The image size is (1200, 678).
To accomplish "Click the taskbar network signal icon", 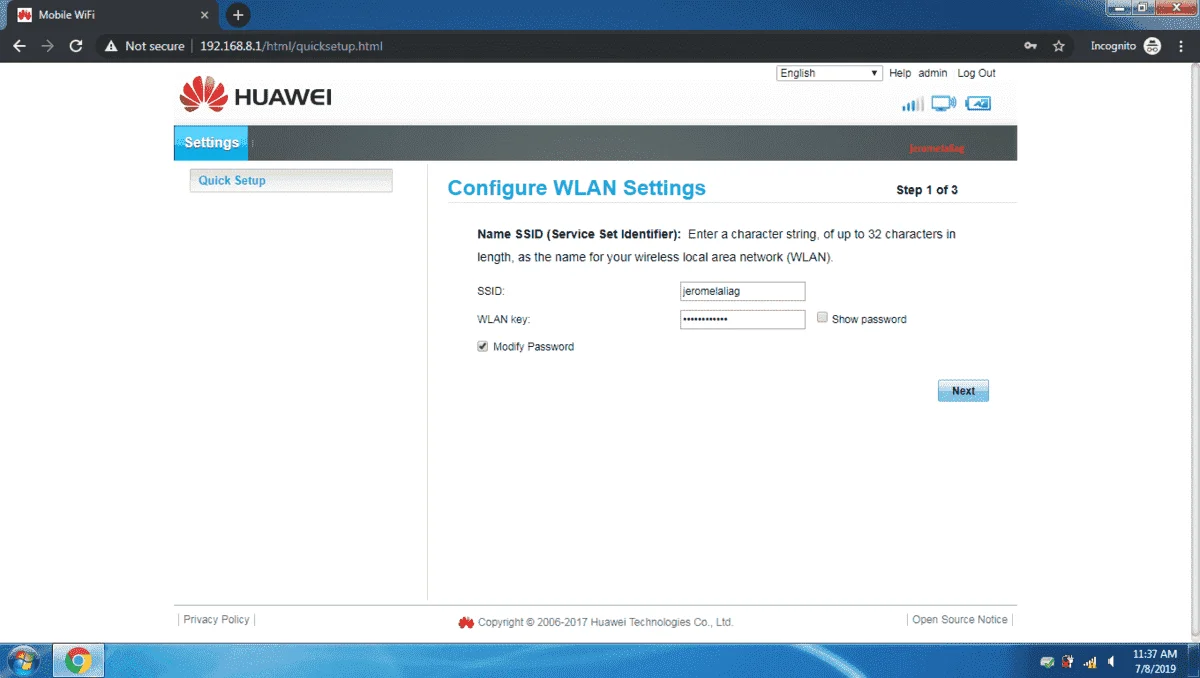I will [x=1090, y=662].
